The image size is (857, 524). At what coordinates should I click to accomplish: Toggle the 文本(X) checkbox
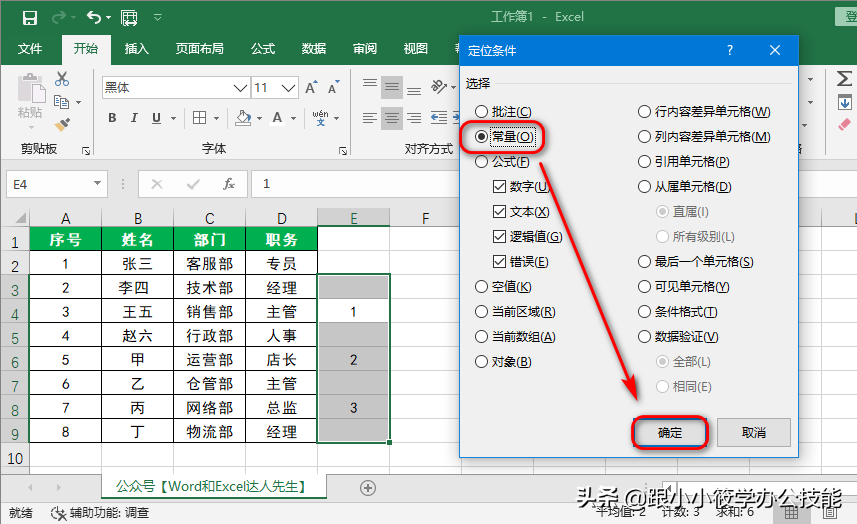499,211
